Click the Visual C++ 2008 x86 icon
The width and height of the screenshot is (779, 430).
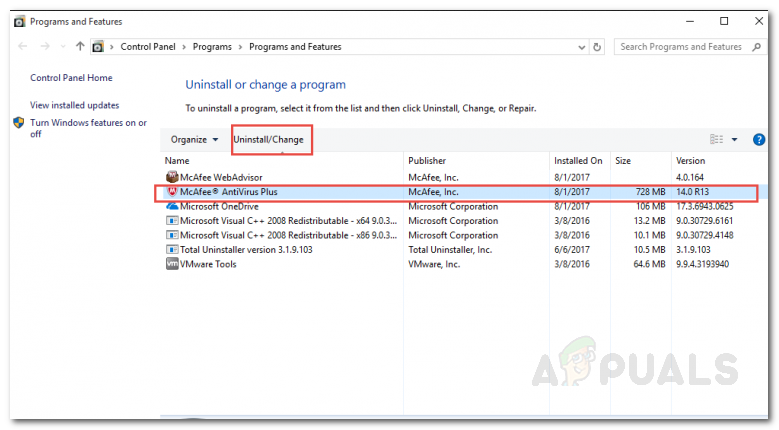[172, 235]
